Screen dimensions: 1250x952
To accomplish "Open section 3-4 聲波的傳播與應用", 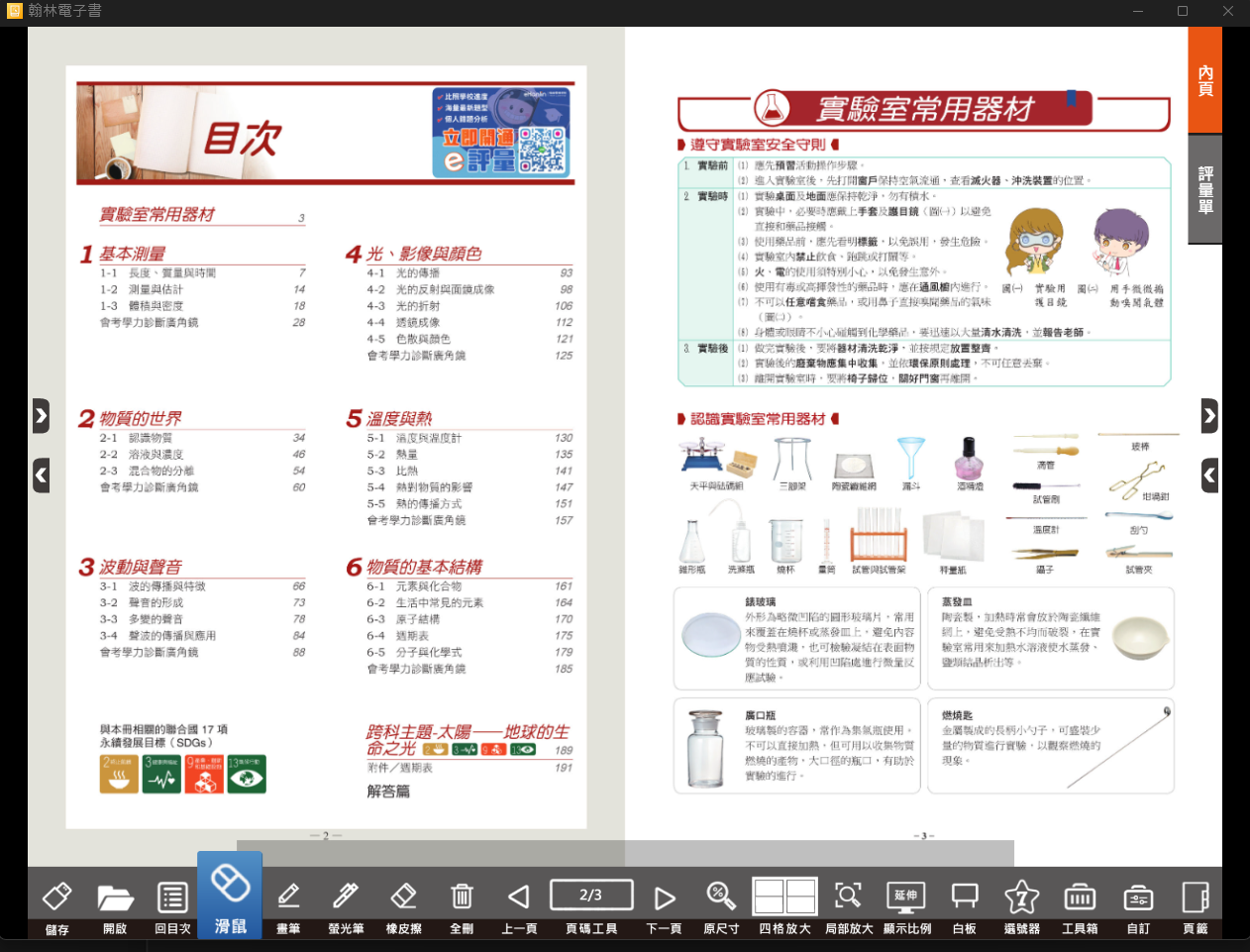I will tap(202, 636).
